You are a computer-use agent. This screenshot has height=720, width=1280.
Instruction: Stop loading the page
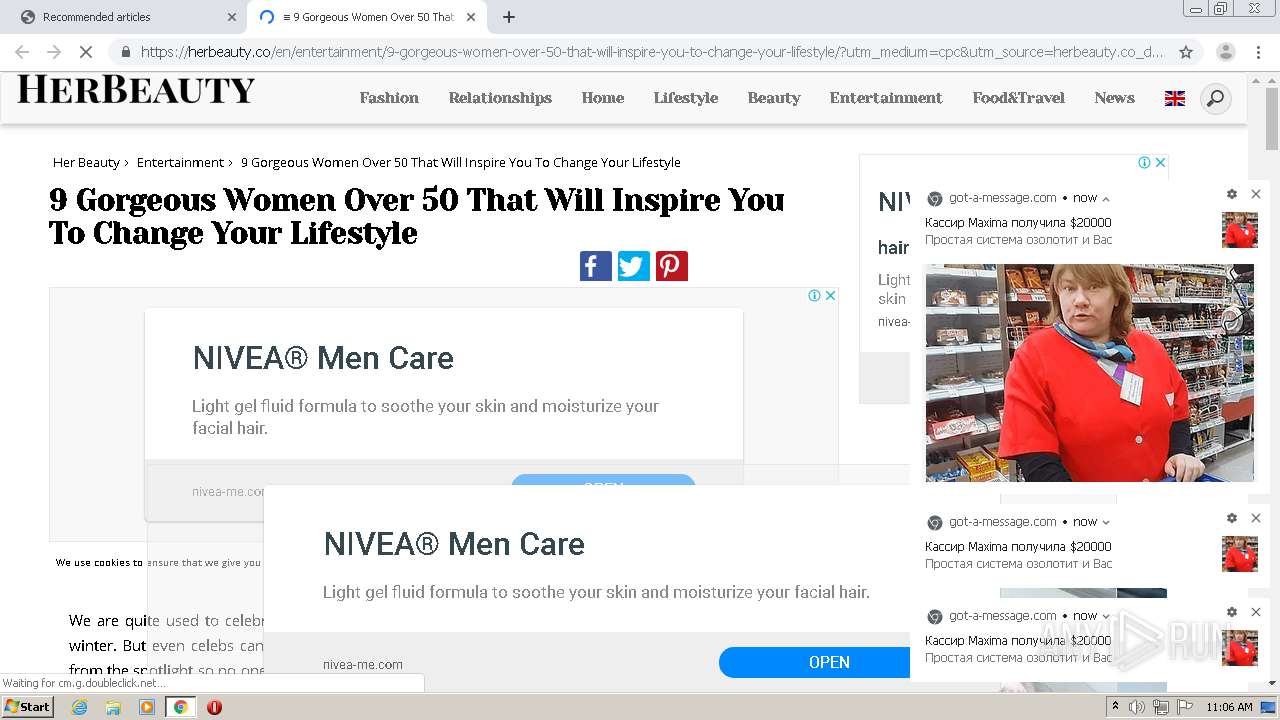click(85, 52)
